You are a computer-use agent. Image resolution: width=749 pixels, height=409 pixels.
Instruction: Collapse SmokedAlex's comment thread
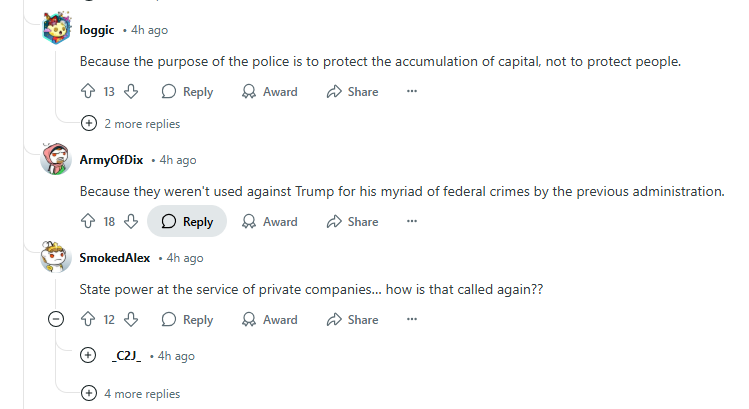57,320
